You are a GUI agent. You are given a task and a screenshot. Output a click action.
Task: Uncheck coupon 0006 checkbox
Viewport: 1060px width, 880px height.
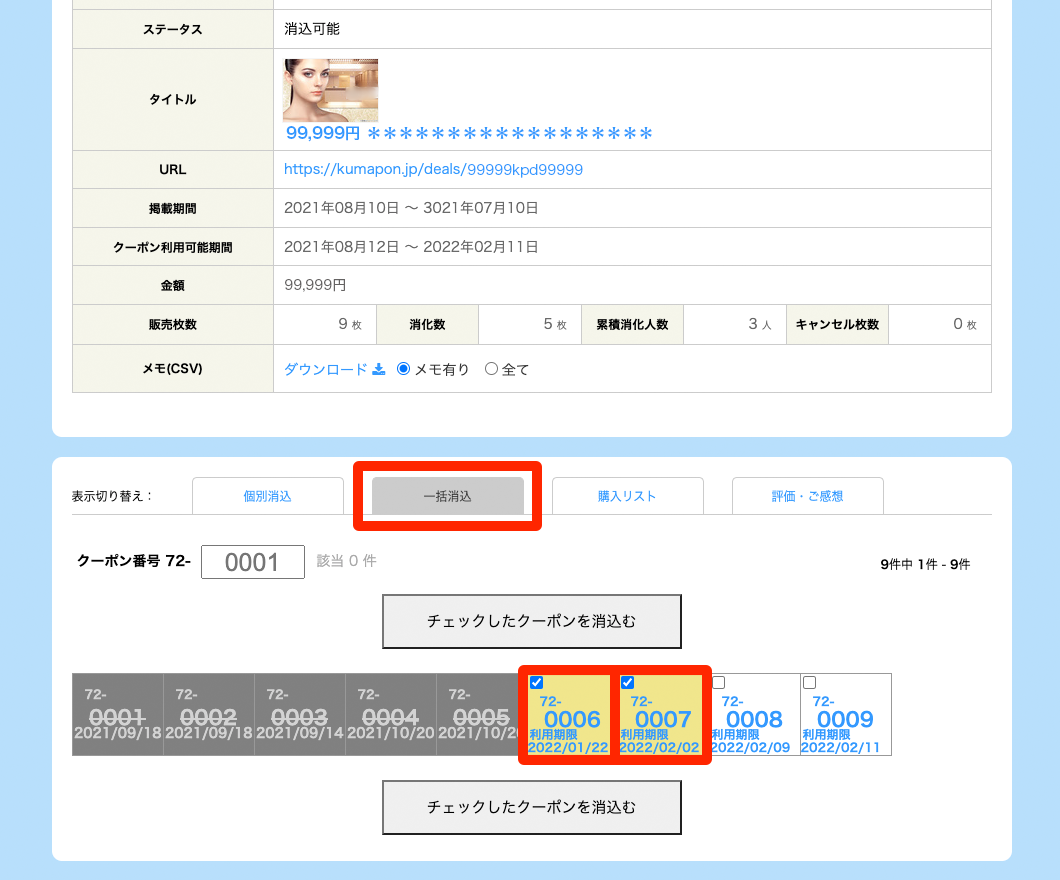(537, 682)
